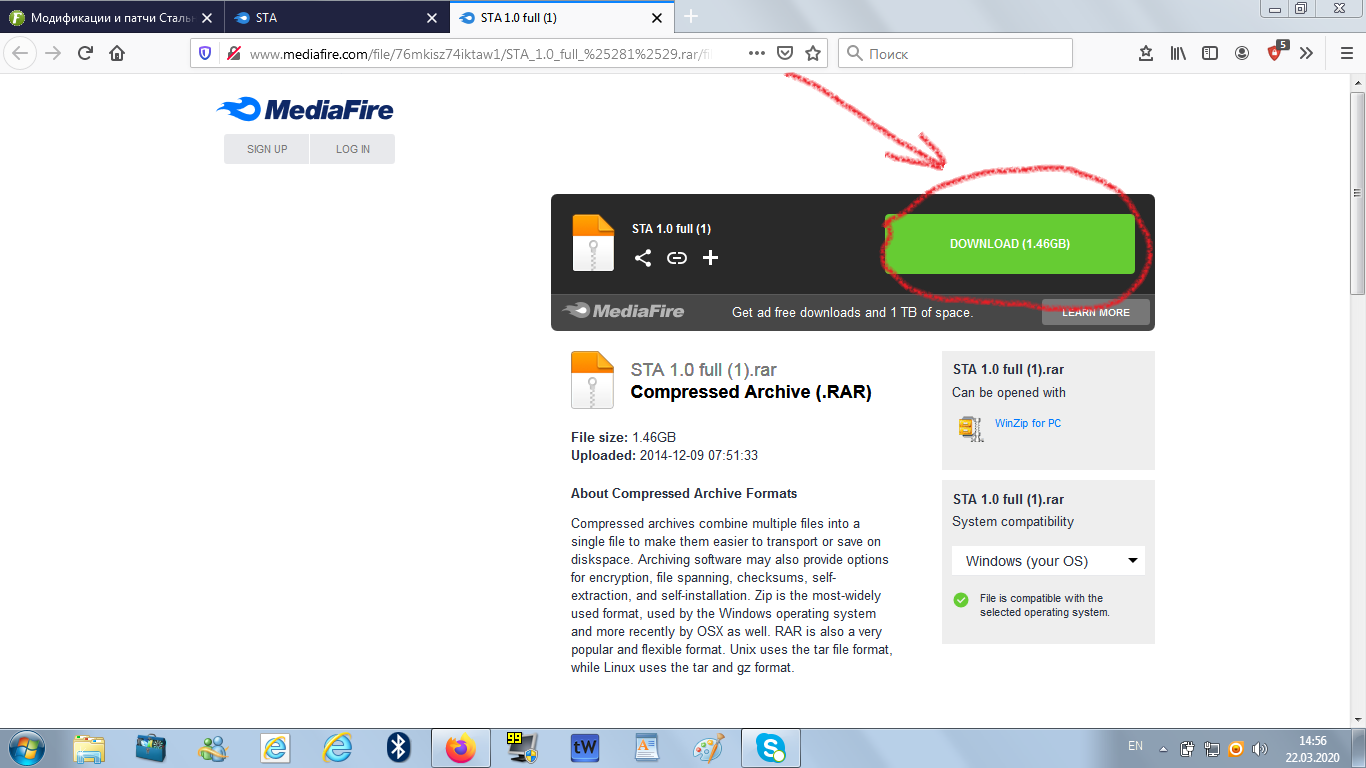Expand the toolbar overflow chevrons
The width and height of the screenshot is (1366, 768).
1306,53
